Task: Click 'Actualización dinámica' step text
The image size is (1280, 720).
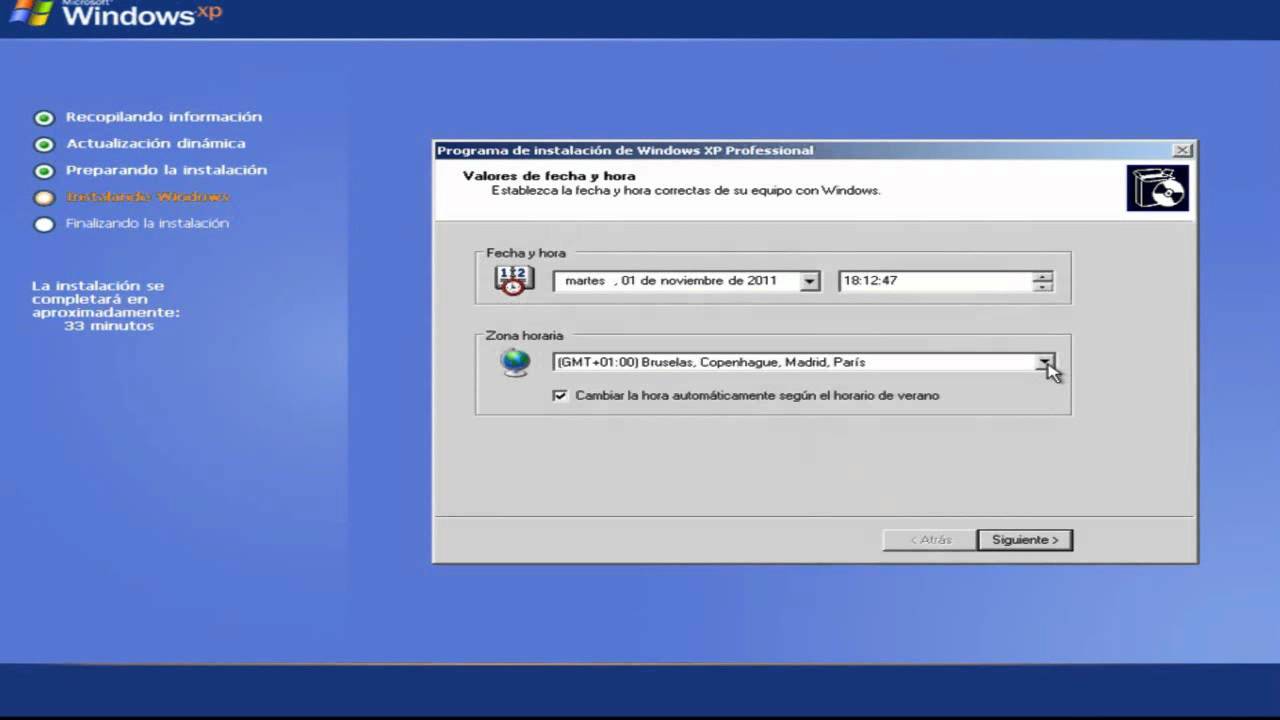Action: 156,144
